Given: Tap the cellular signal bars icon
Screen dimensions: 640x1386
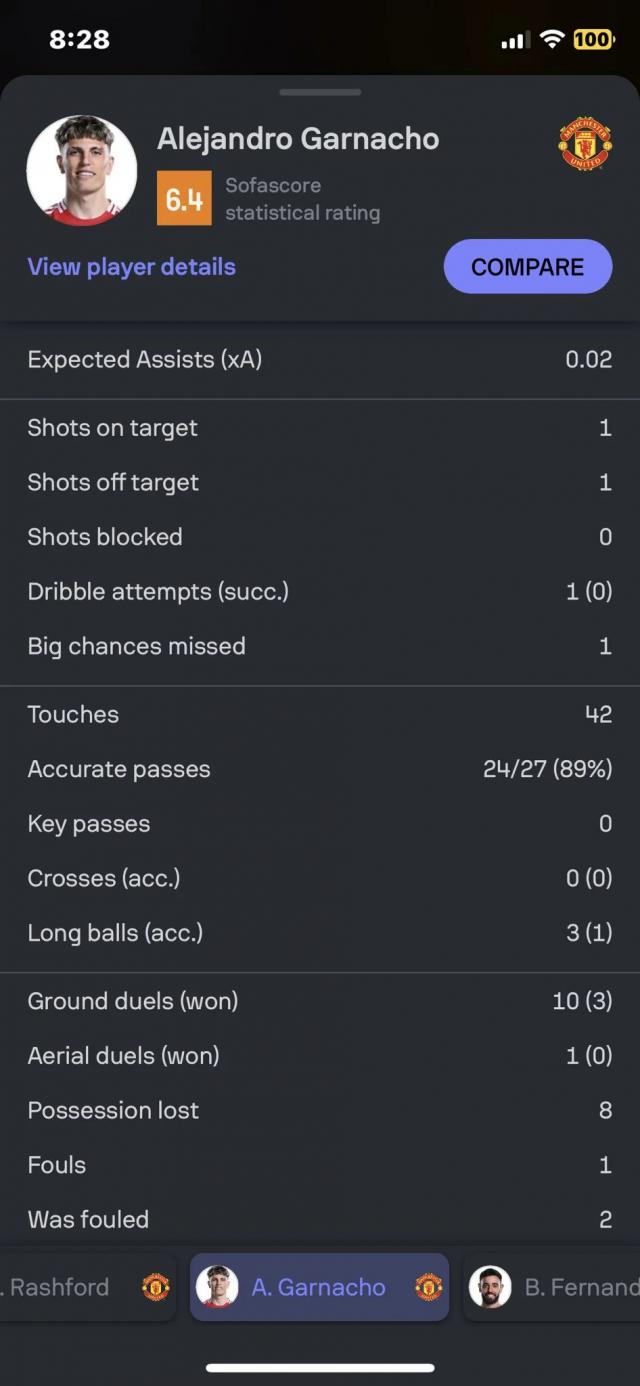Looking at the screenshot, I should point(513,40).
